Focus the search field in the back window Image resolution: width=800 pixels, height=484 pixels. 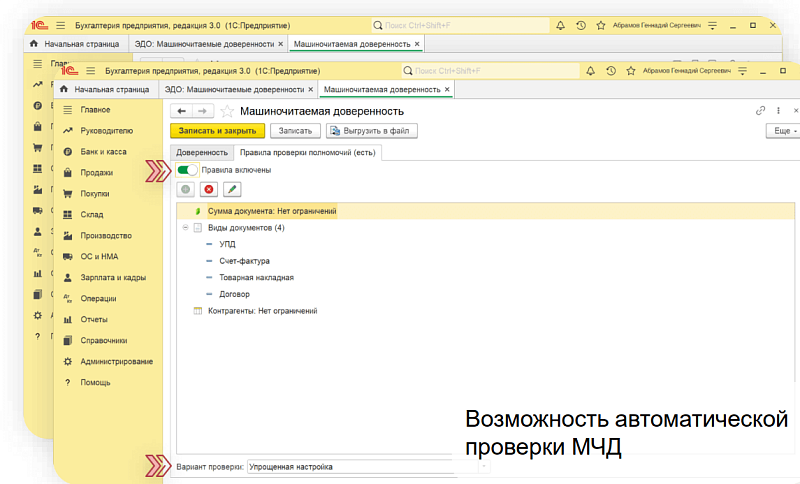click(x=460, y=26)
